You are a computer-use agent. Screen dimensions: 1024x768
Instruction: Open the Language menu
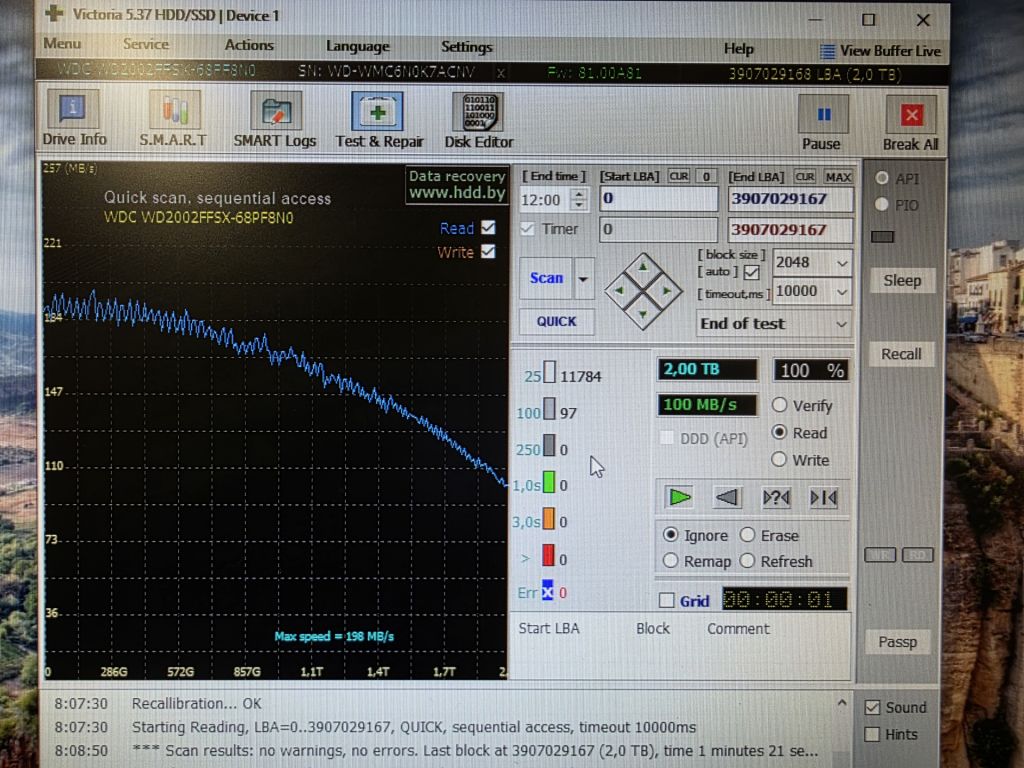(x=357, y=46)
